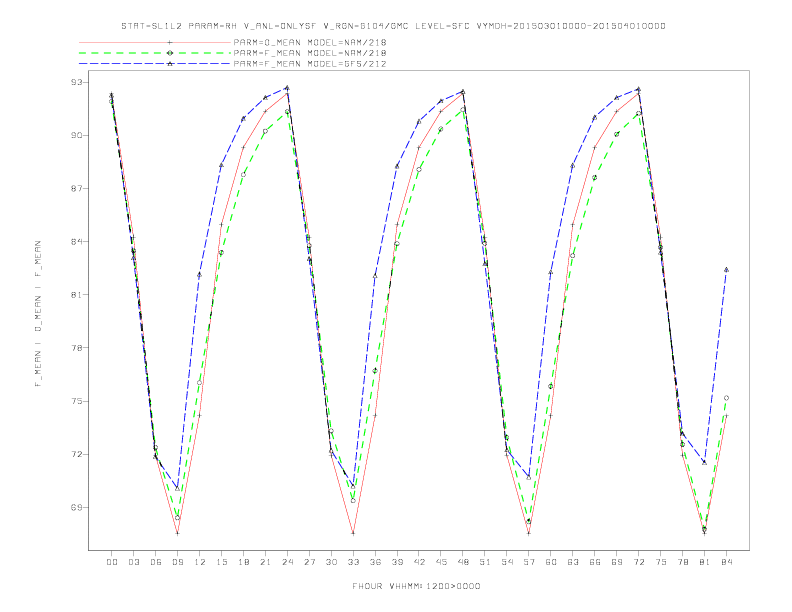Viewport: 792px width, 612px height.
Task: Click x-axis tick label 84
Action: pos(726,562)
